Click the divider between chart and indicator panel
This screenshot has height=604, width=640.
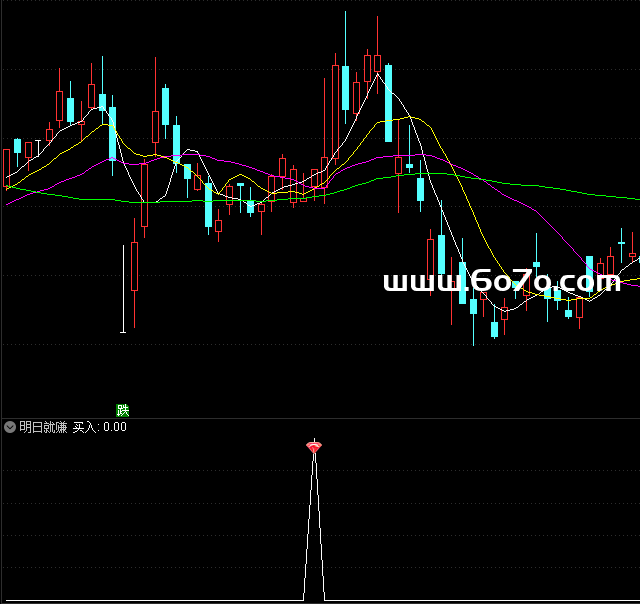click(x=320, y=418)
